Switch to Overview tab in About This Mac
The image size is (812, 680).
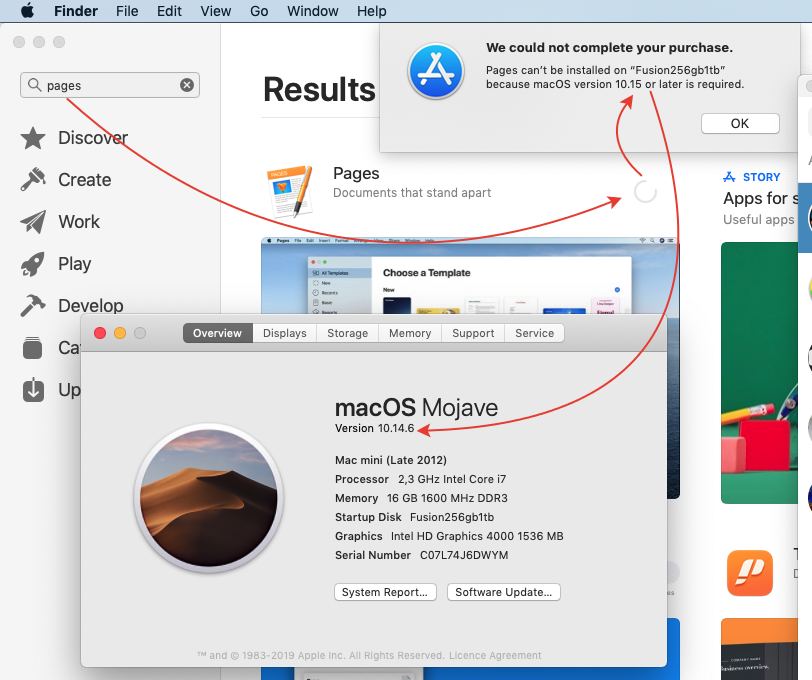pyautogui.click(x=218, y=333)
